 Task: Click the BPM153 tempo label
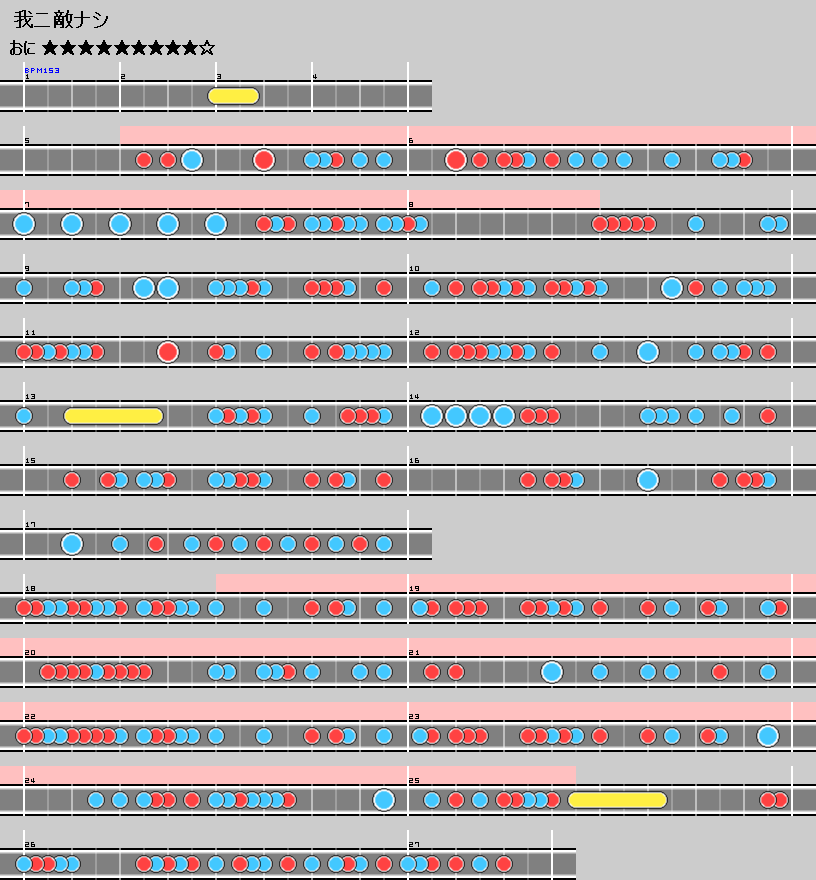42,71
